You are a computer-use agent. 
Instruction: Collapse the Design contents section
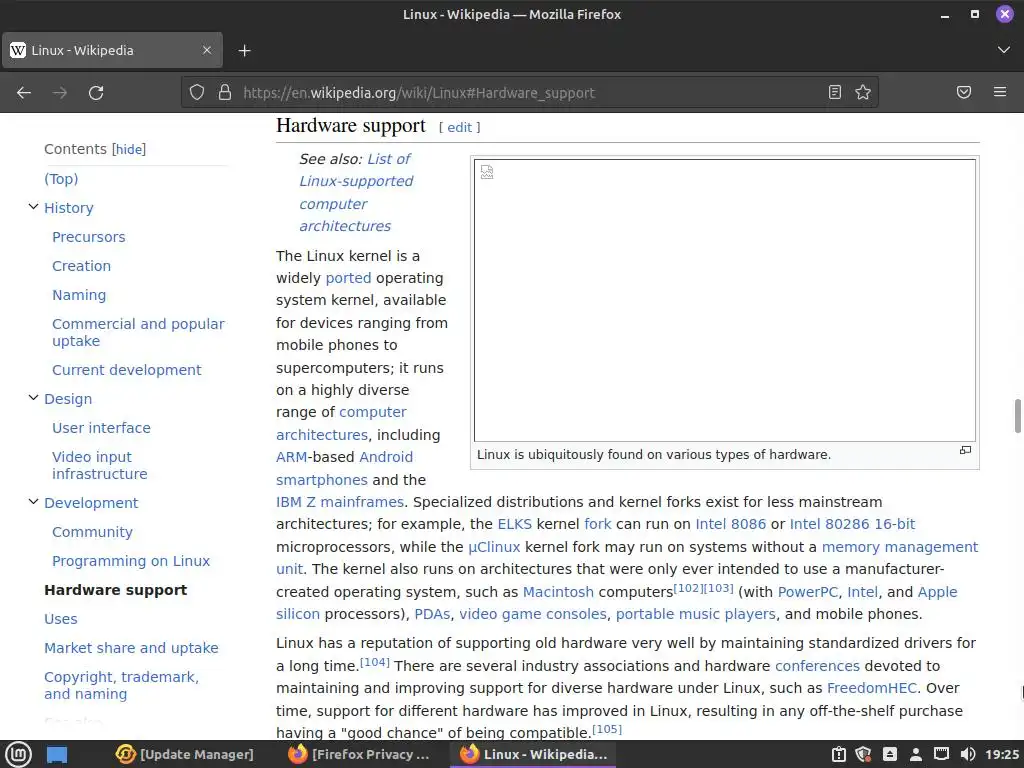click(x=33, y=398)
